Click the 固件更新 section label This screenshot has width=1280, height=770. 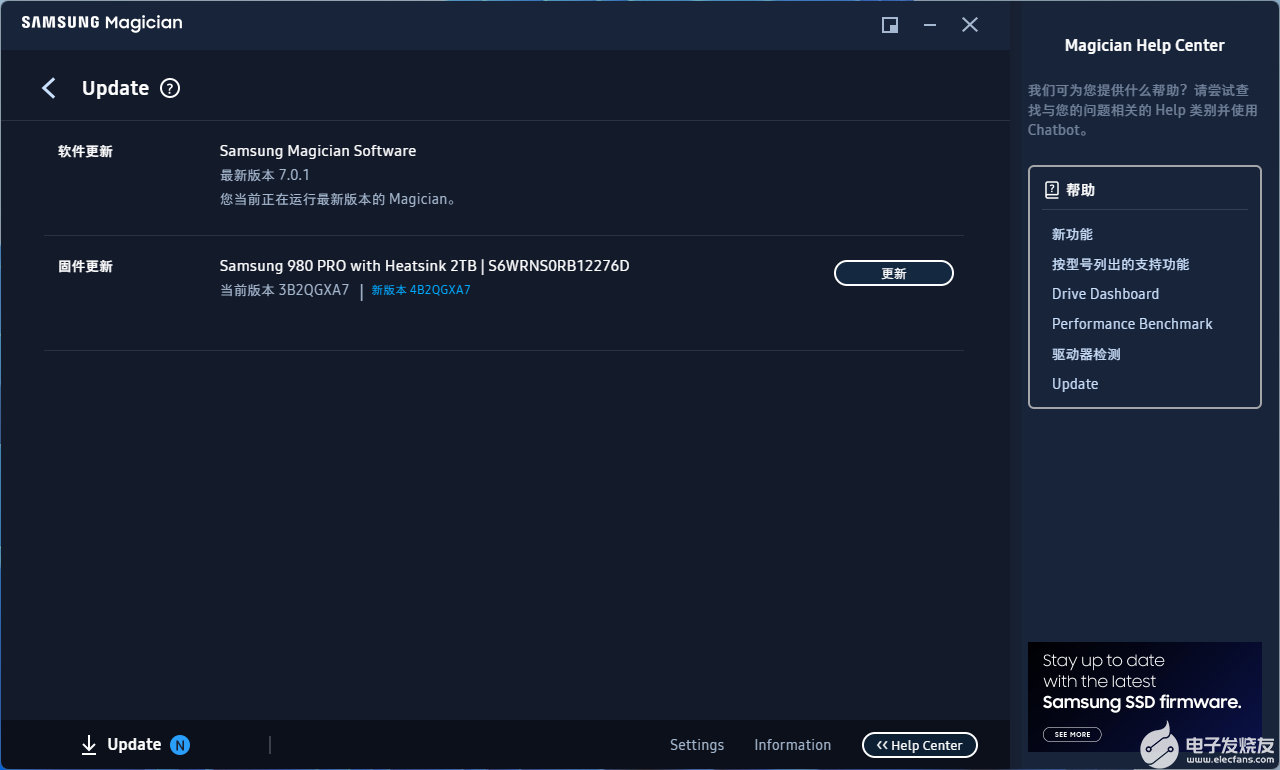click(85, 267)
